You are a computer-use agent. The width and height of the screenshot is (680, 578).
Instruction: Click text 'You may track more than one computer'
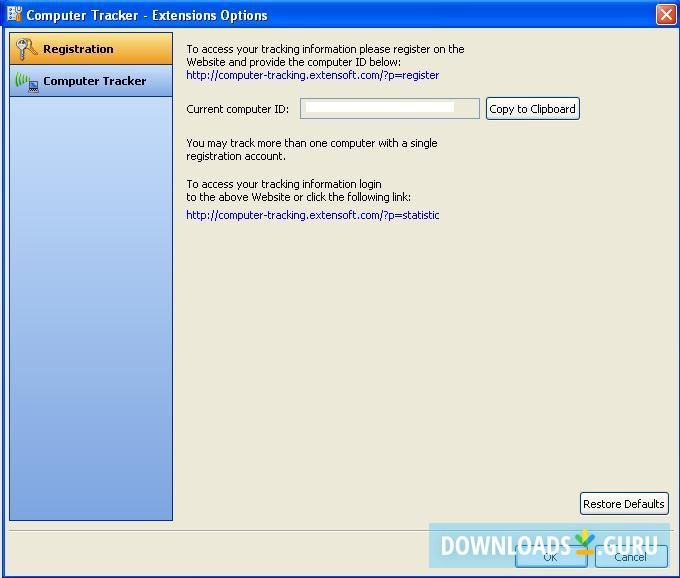click(281, 143)
